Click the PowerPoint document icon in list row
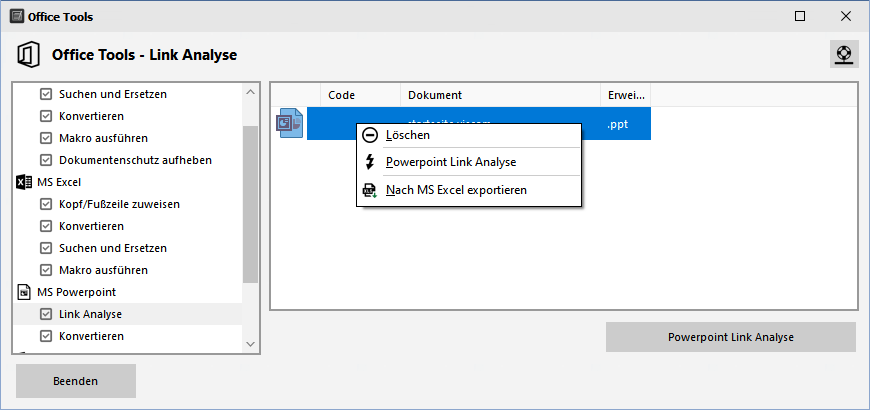 290,123
